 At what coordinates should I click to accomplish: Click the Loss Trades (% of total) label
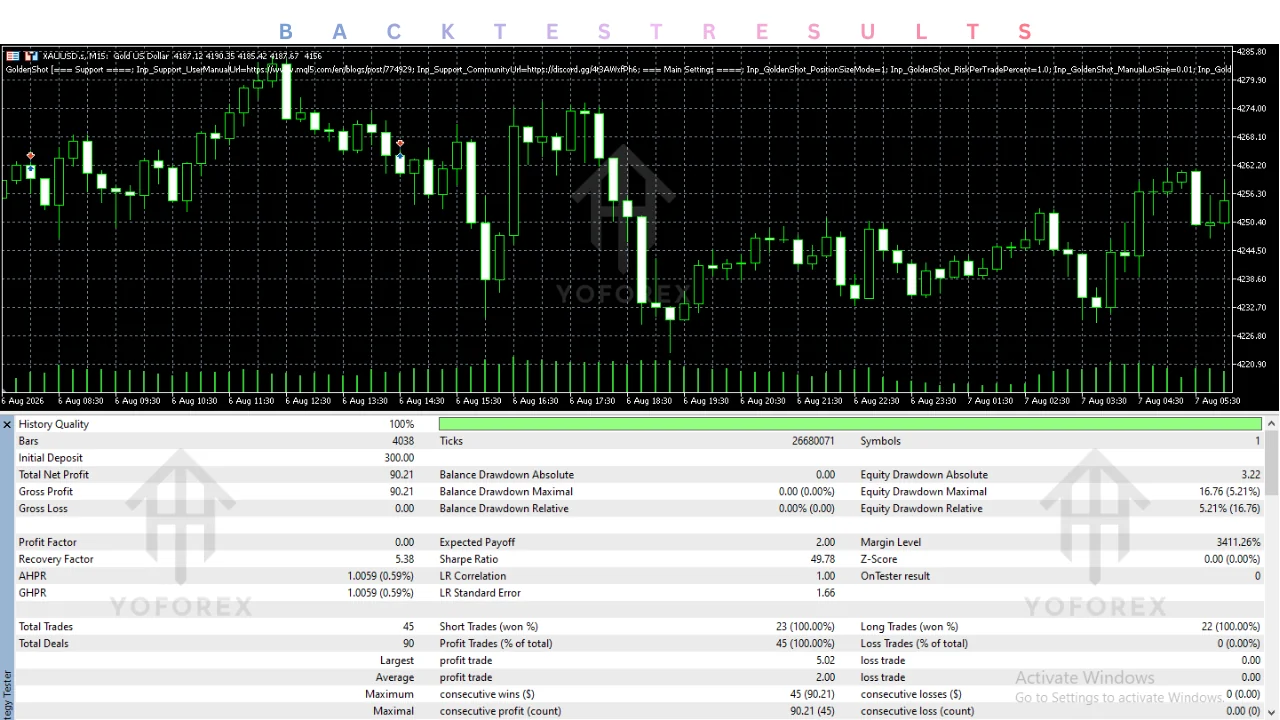coord(914,644)
